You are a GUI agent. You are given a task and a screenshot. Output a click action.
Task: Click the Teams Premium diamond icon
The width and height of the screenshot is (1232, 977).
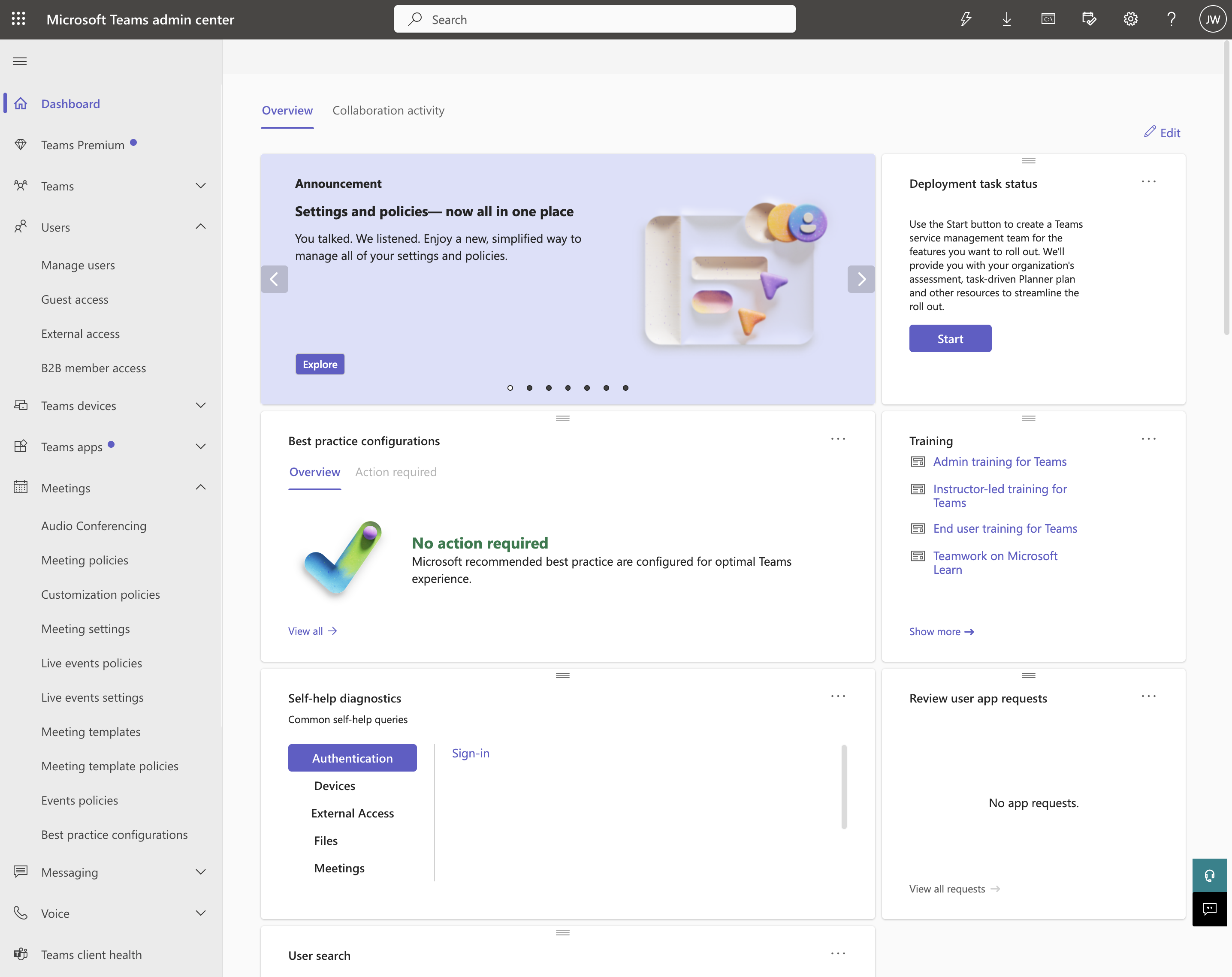tap(21, 145)
